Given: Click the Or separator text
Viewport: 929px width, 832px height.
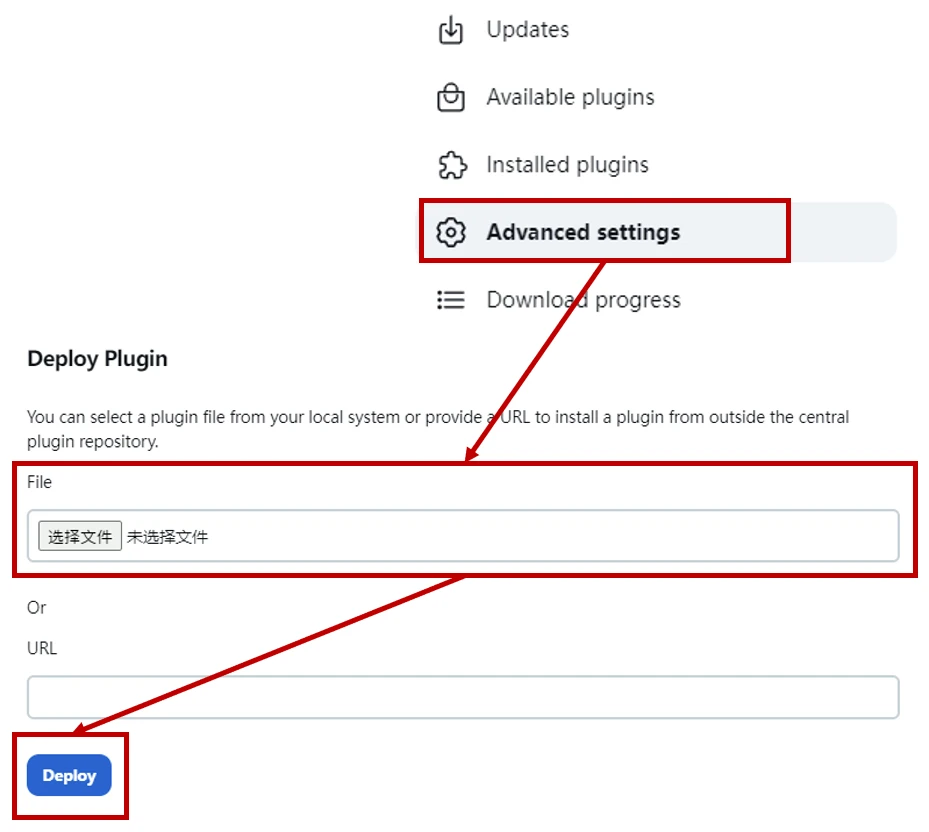Looking at the screenshot, I should [37, 607].
